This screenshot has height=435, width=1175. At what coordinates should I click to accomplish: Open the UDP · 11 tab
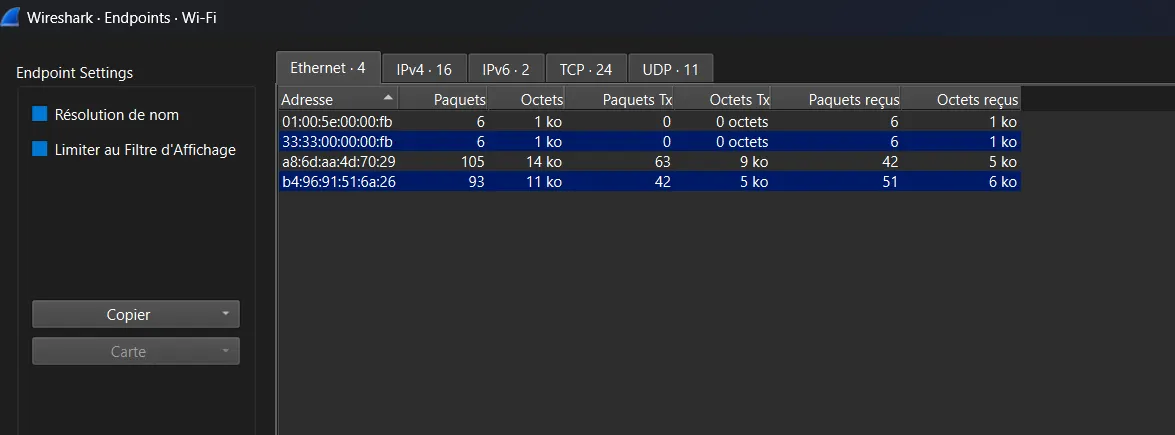coord(670,69)
